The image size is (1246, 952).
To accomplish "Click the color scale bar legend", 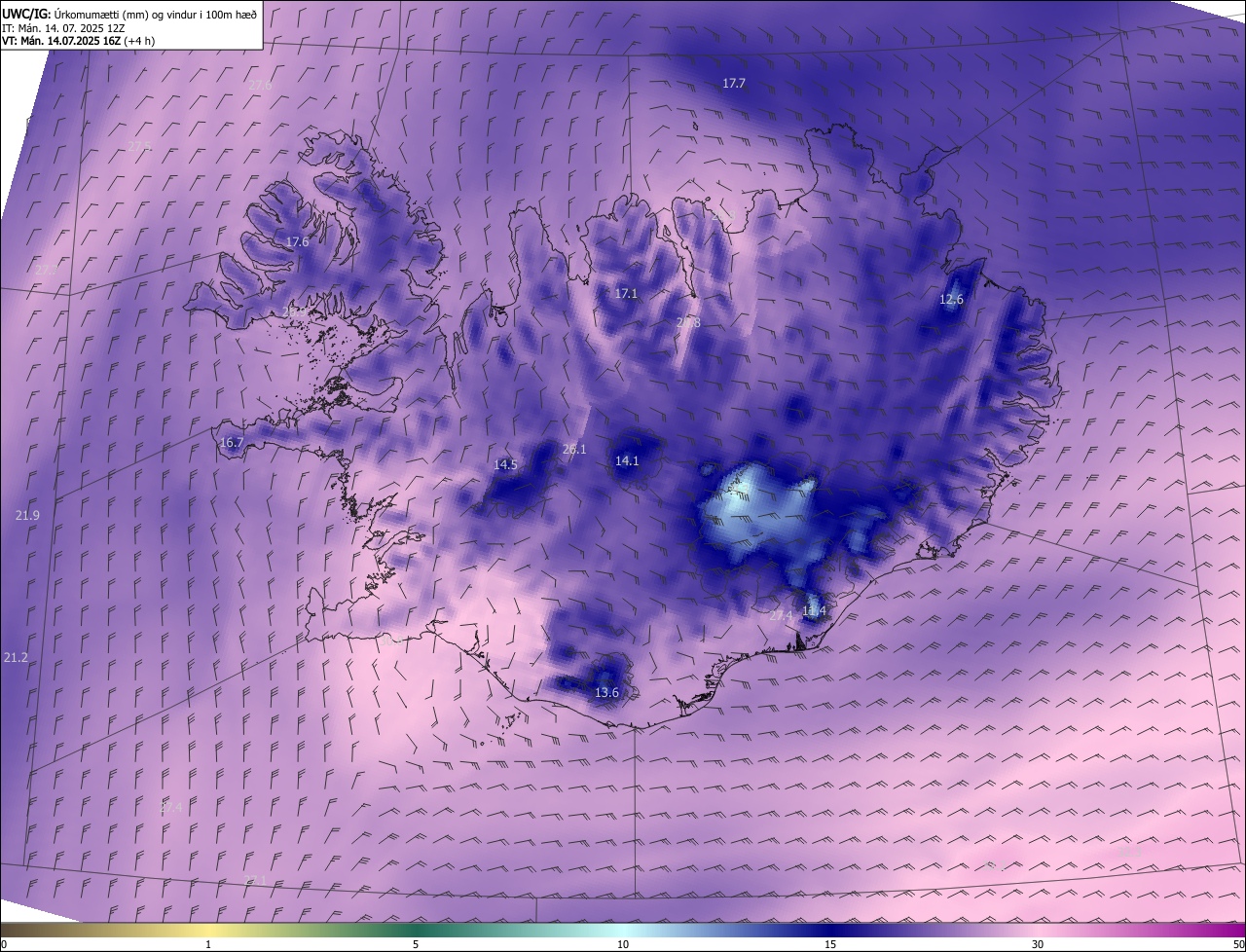I will 623,930.
